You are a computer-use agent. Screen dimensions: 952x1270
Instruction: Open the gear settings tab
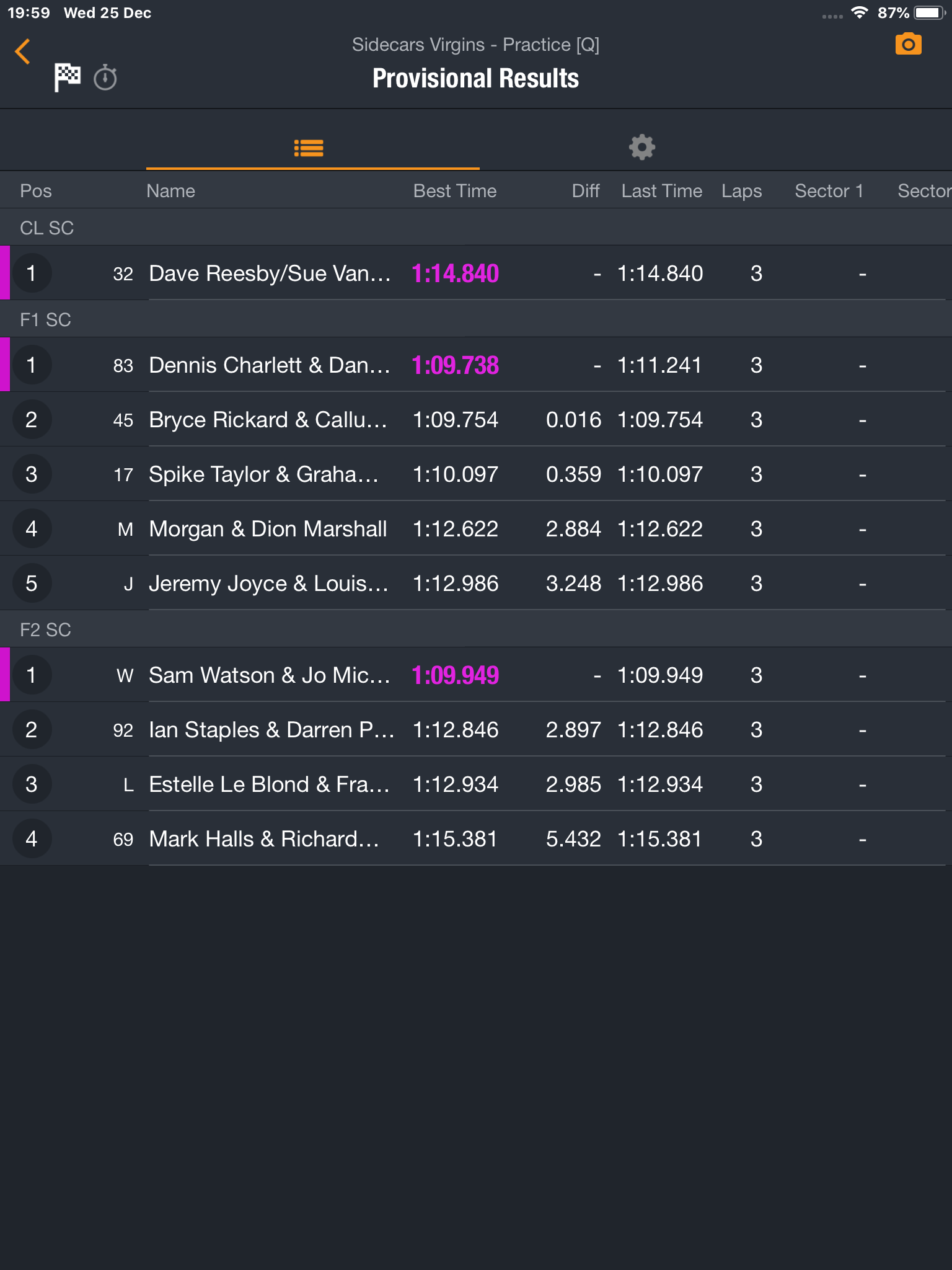(x=642, y=148)
